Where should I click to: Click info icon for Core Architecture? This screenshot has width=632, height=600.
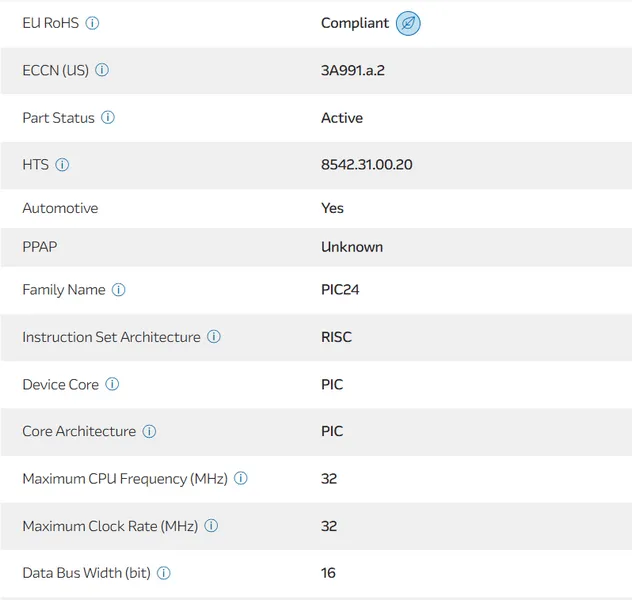point(149,432)
